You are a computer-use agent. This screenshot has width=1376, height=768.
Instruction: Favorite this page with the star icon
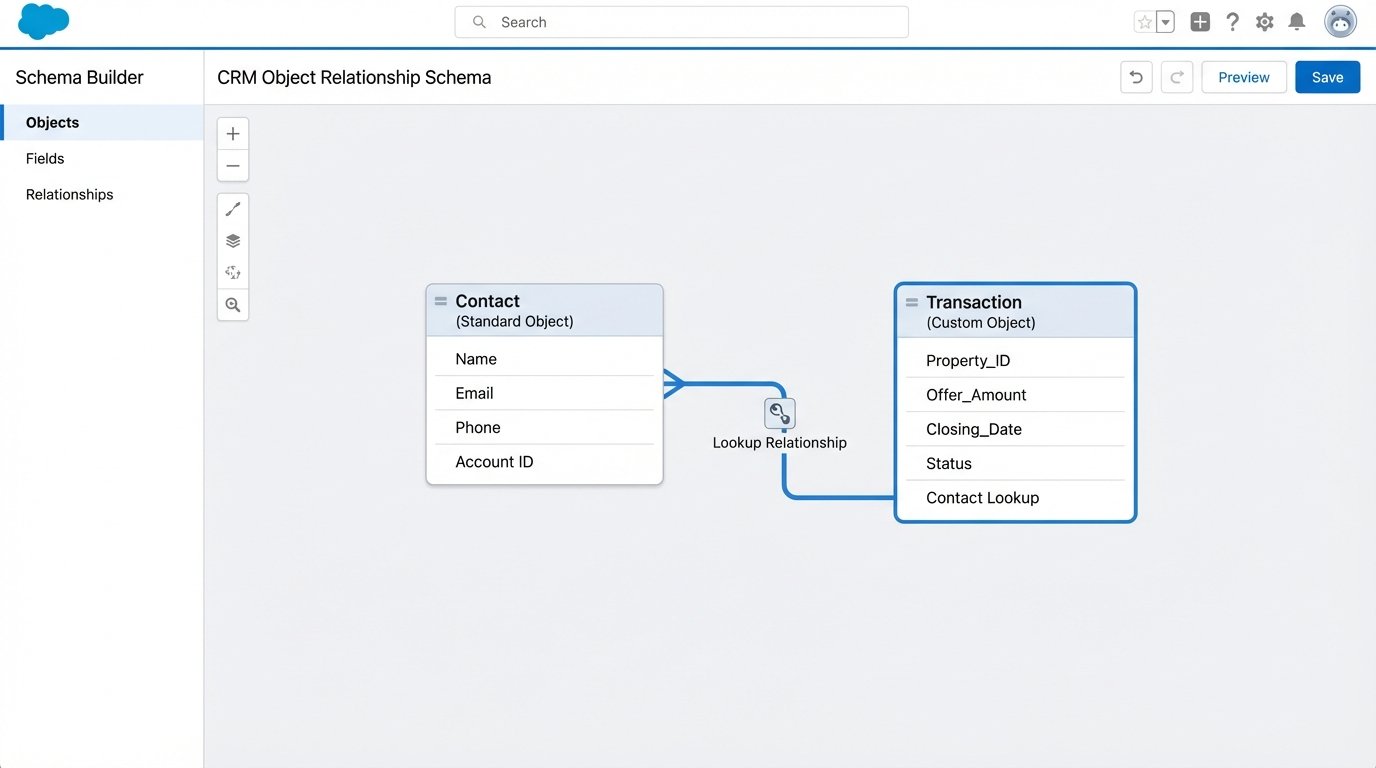1146,21
